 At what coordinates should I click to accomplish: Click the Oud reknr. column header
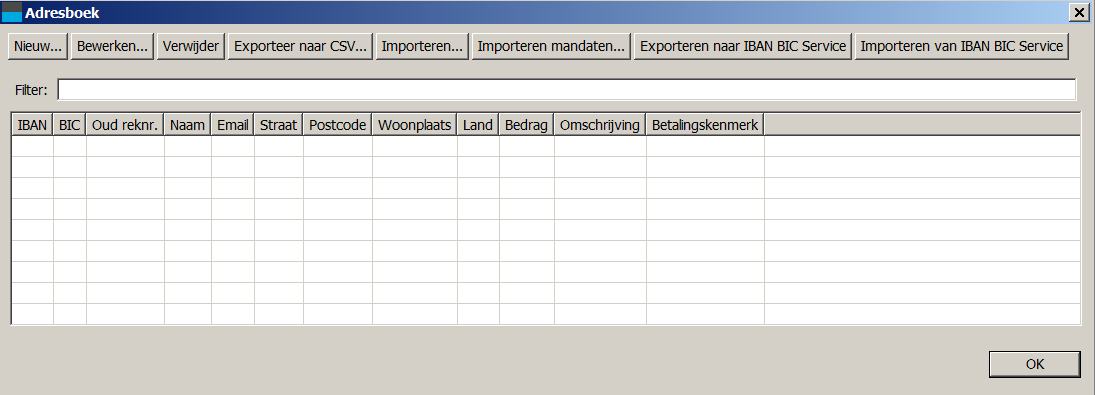126,125
